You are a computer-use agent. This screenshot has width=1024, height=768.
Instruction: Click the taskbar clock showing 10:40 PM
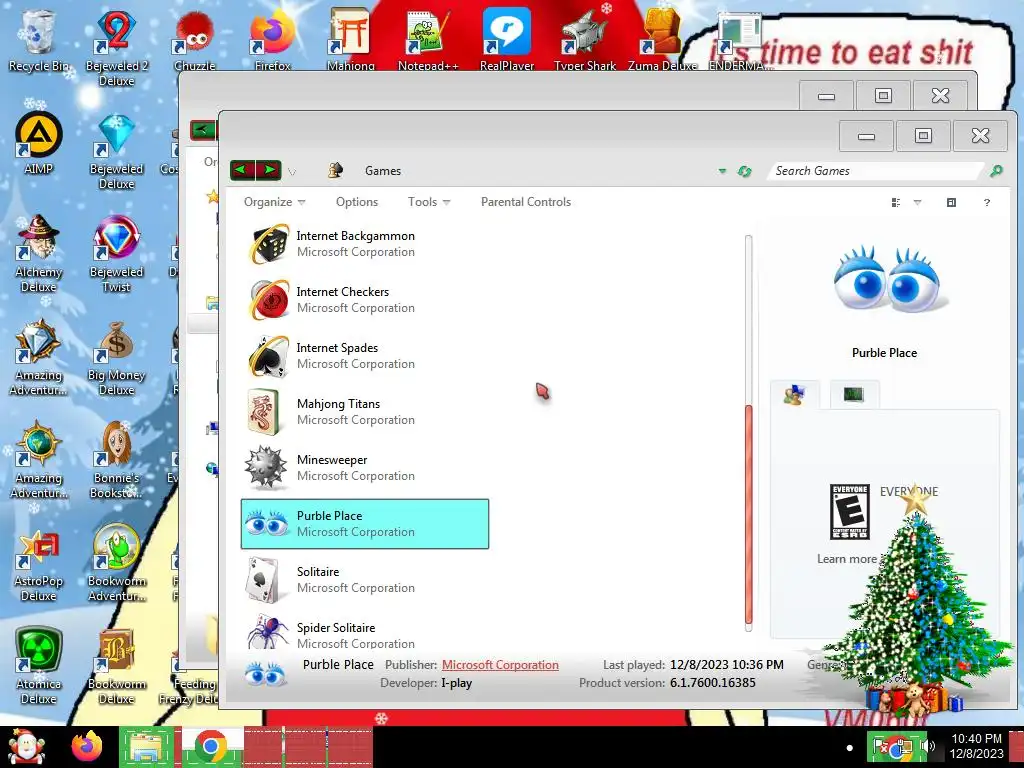coord(976,746)
